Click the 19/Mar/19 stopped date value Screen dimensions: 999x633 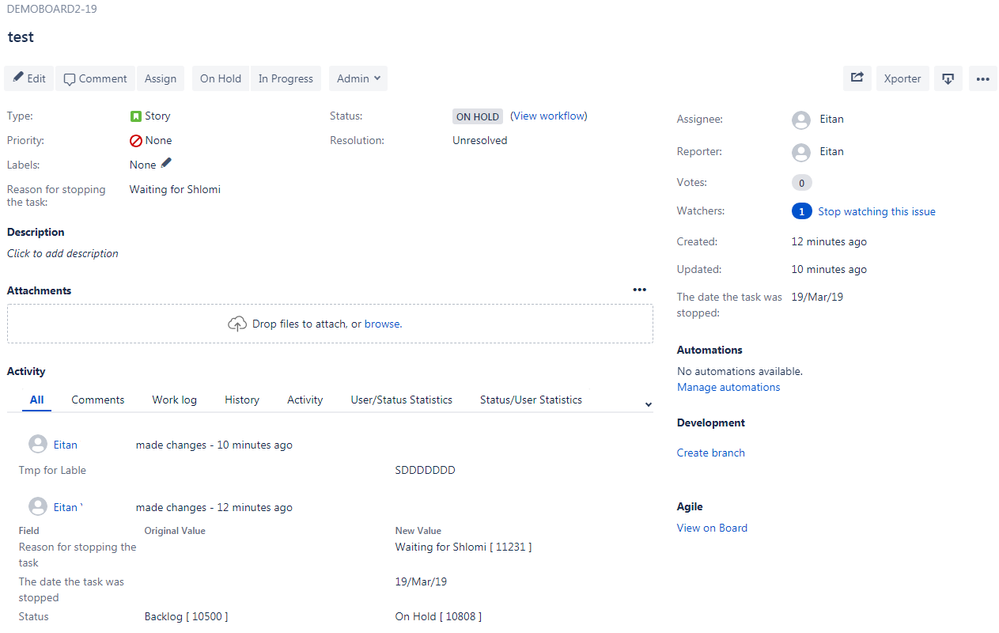coord(817,297)
